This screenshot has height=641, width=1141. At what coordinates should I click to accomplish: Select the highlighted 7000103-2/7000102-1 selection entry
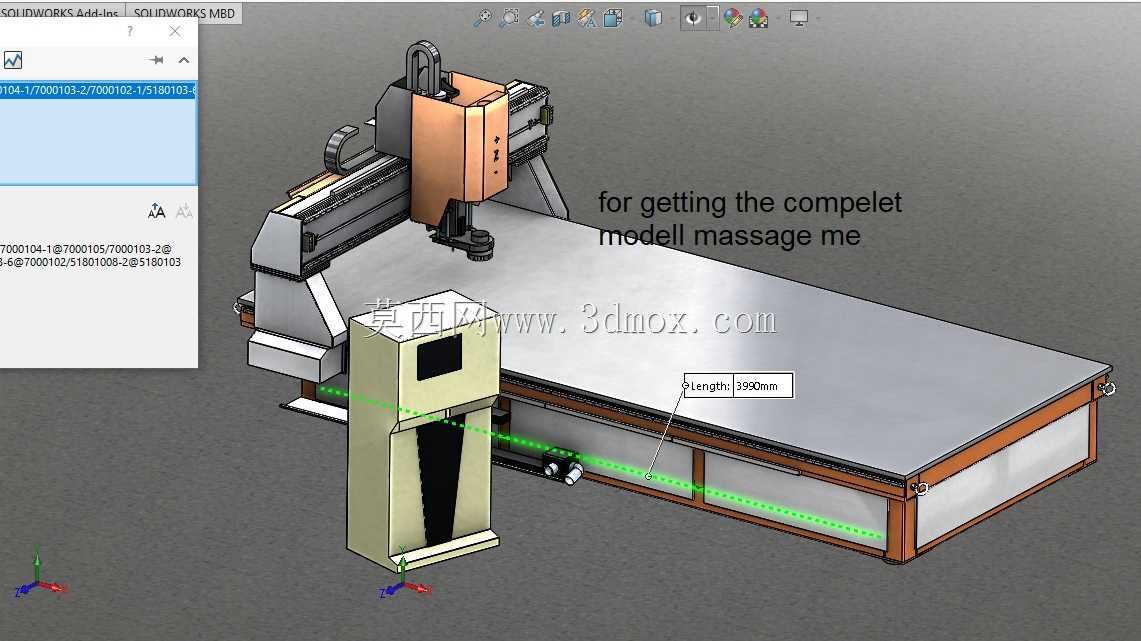[98, 90]
